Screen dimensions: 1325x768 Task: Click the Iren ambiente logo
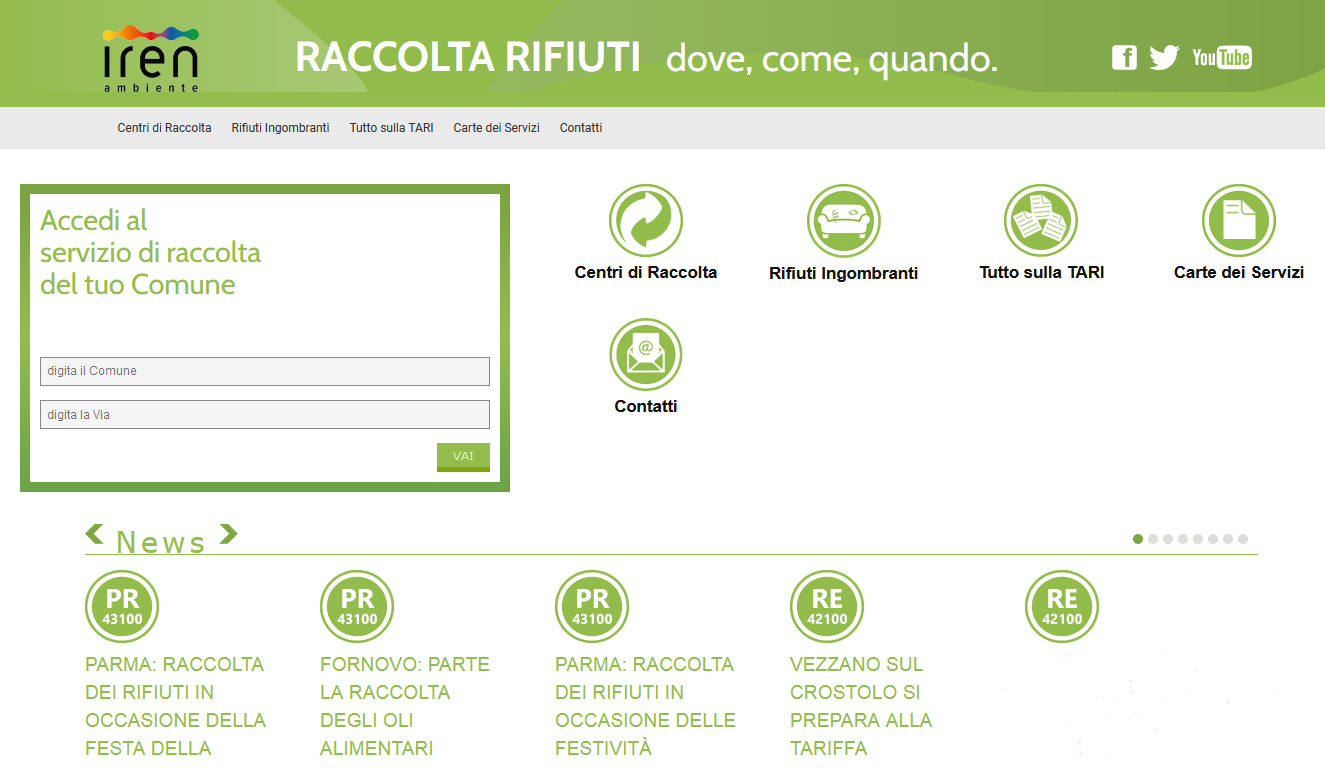151,58
